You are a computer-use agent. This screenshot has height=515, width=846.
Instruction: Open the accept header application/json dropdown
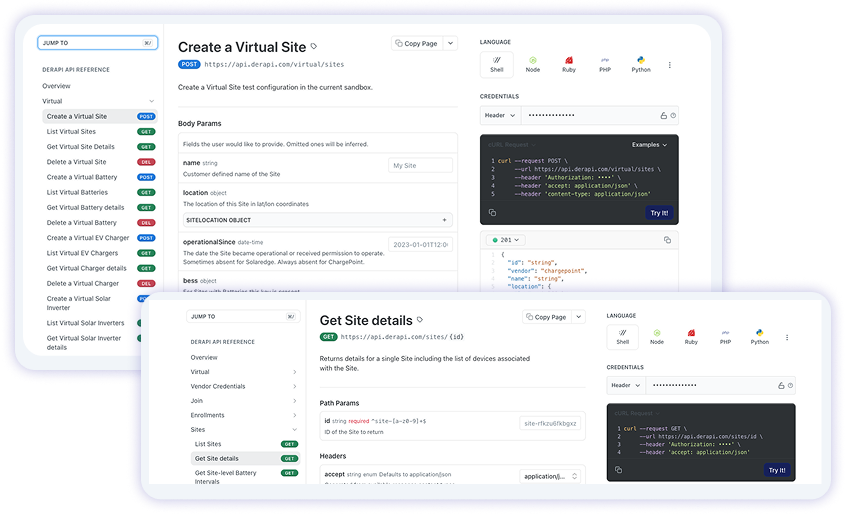tap(550, 476)
